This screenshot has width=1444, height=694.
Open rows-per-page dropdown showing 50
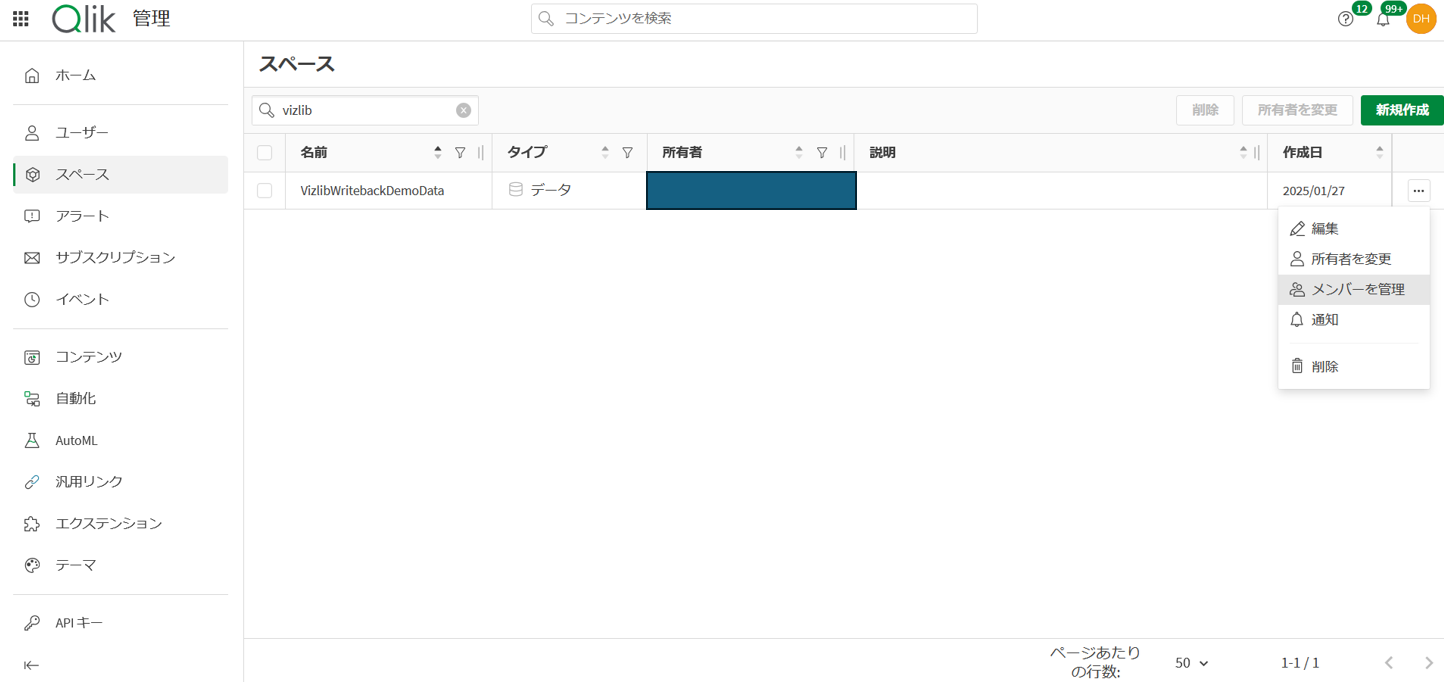(x=1191, y=663)
